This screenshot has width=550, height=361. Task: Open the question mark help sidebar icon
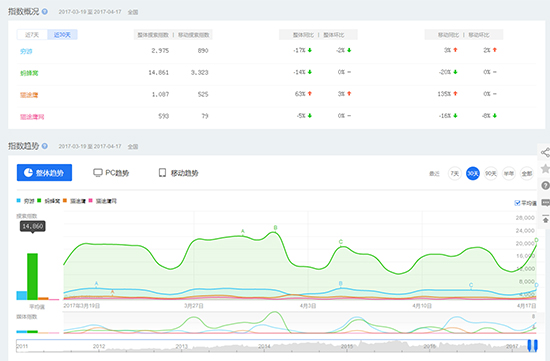(x=545, y=185)
